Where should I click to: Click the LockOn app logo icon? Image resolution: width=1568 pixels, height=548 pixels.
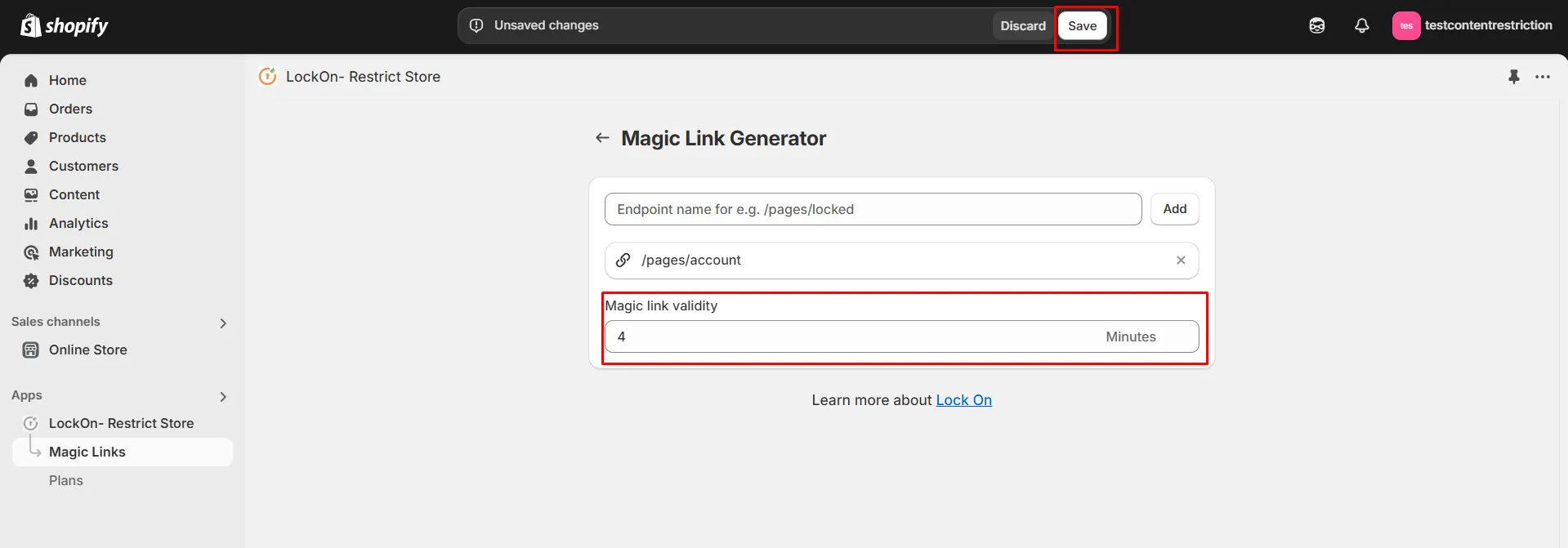pos(267,76)
